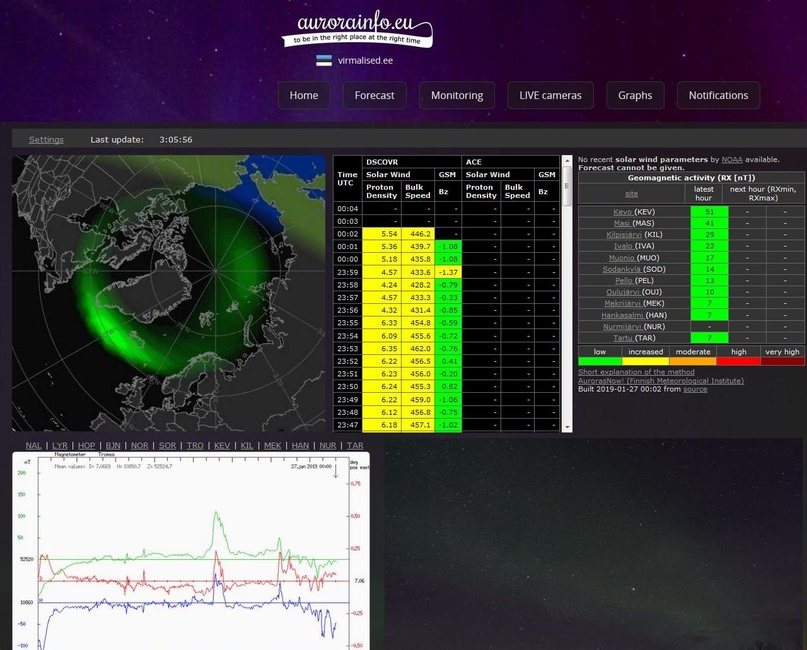Screen dimensions: 807x650
Task: Click the last update time 3:05:56
Action: [176, 139]
